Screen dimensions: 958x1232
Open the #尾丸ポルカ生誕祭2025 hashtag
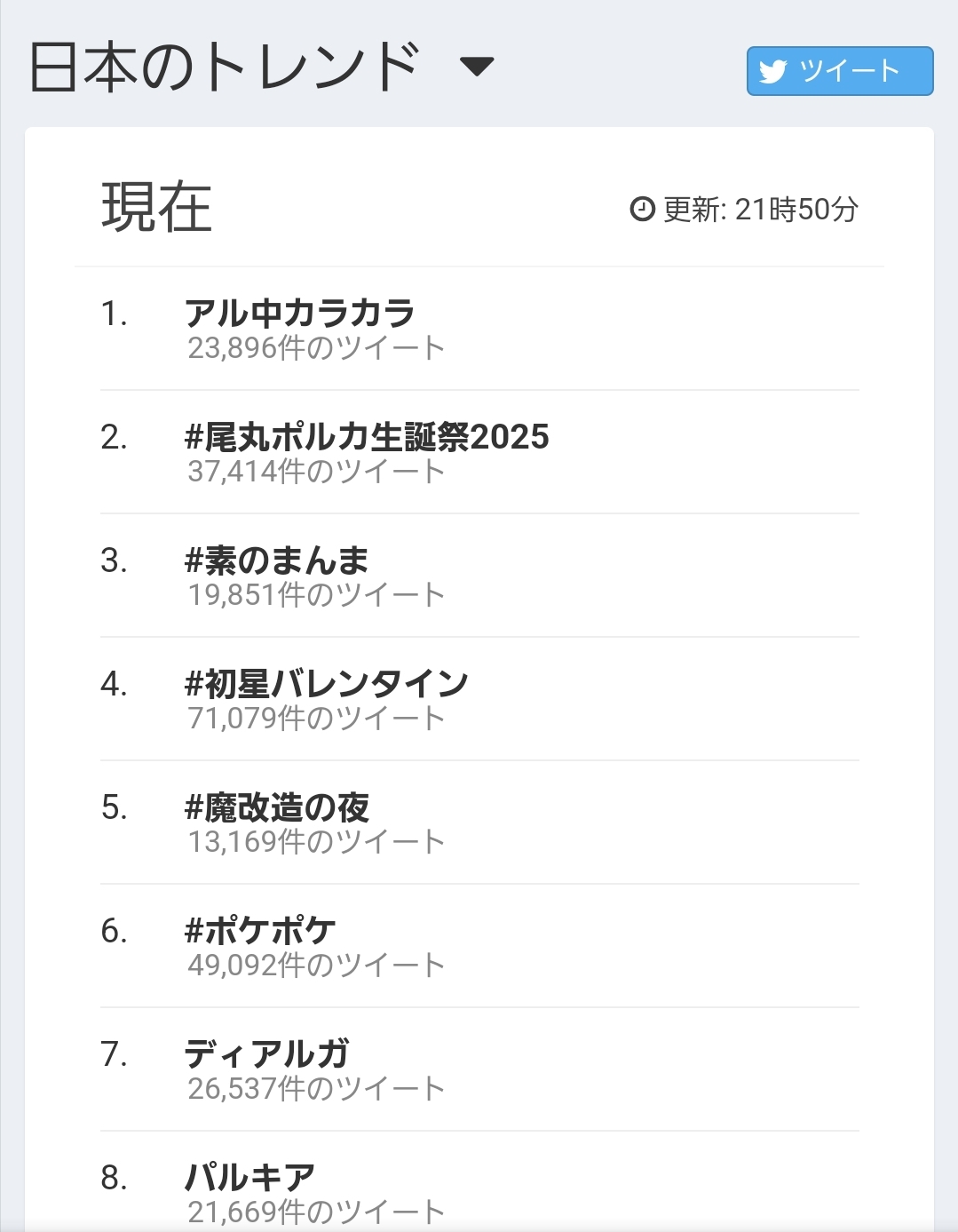pos(367,436)
